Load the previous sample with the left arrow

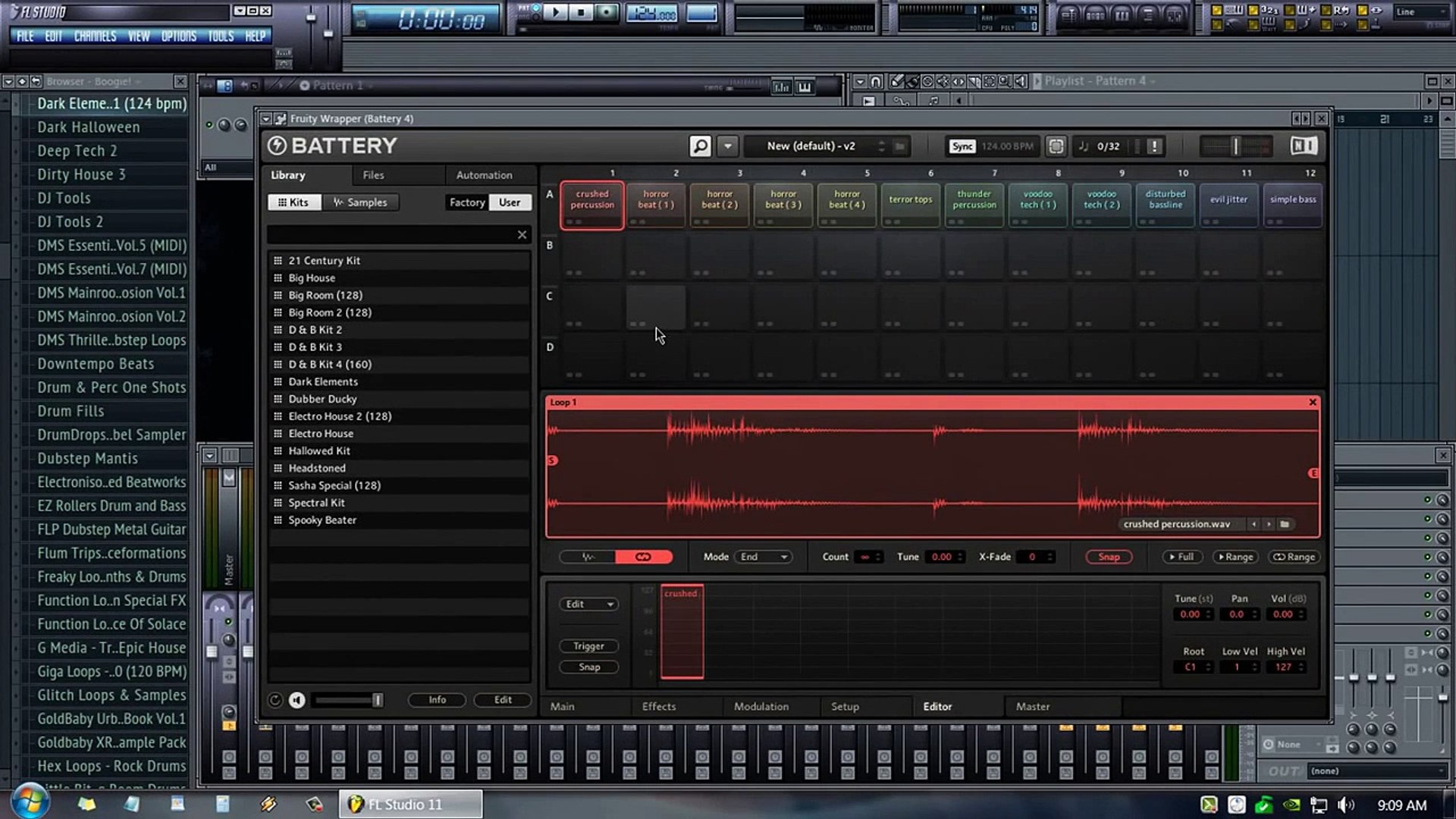click(1254, 524)
